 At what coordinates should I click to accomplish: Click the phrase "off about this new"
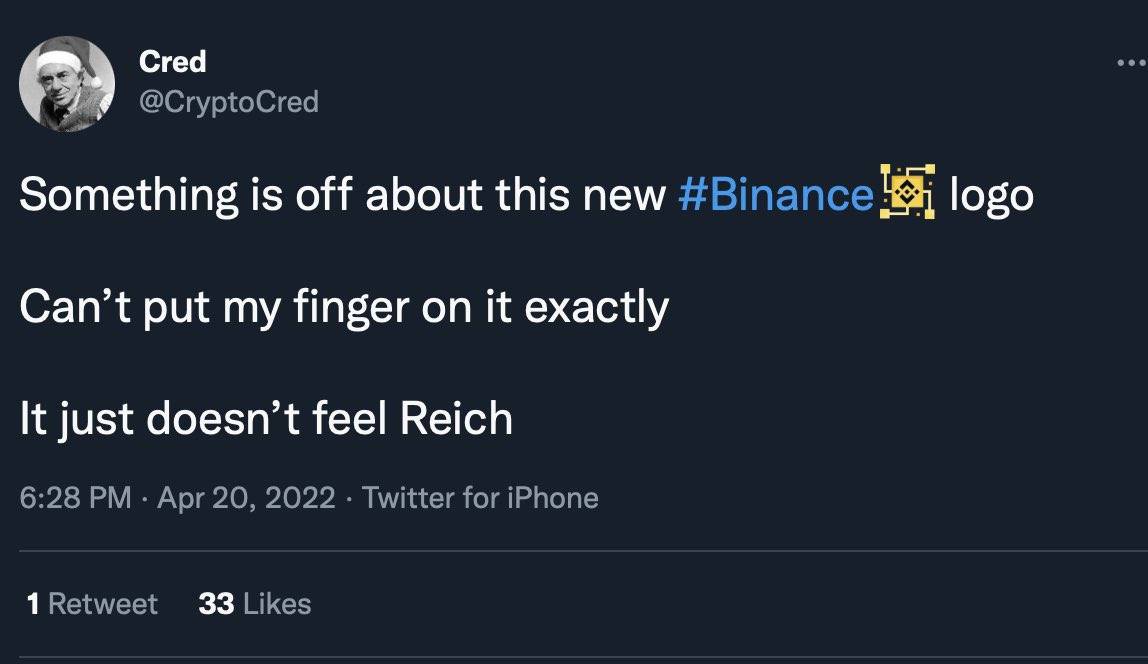[x=480, y=194]
